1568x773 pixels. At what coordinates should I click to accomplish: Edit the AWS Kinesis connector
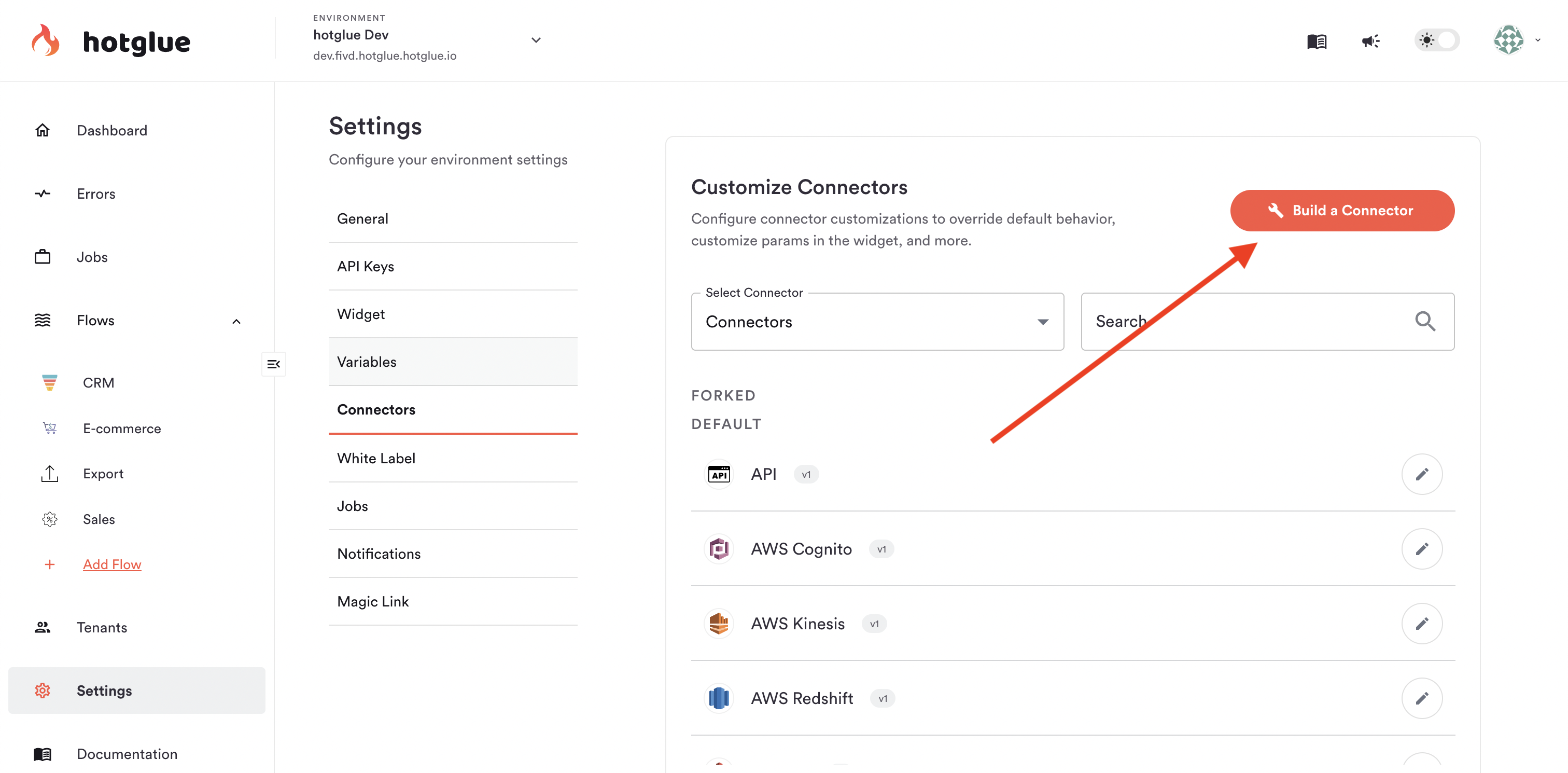(x=1422, y=623)
